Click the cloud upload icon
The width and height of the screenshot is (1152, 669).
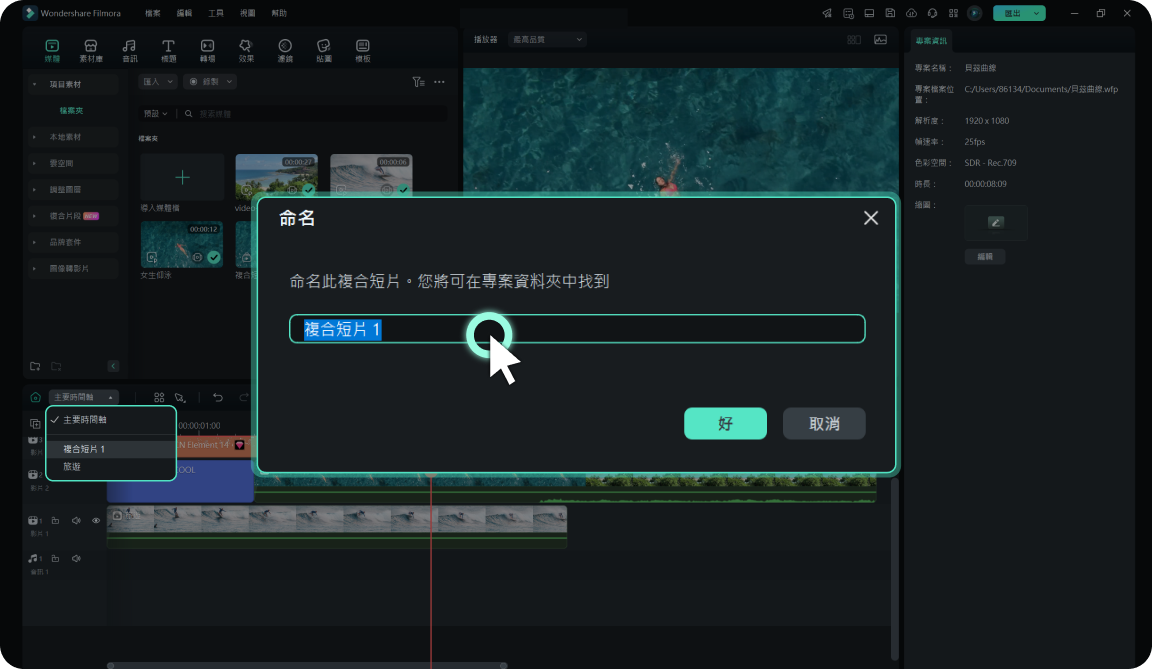click(x=911, y=13)
